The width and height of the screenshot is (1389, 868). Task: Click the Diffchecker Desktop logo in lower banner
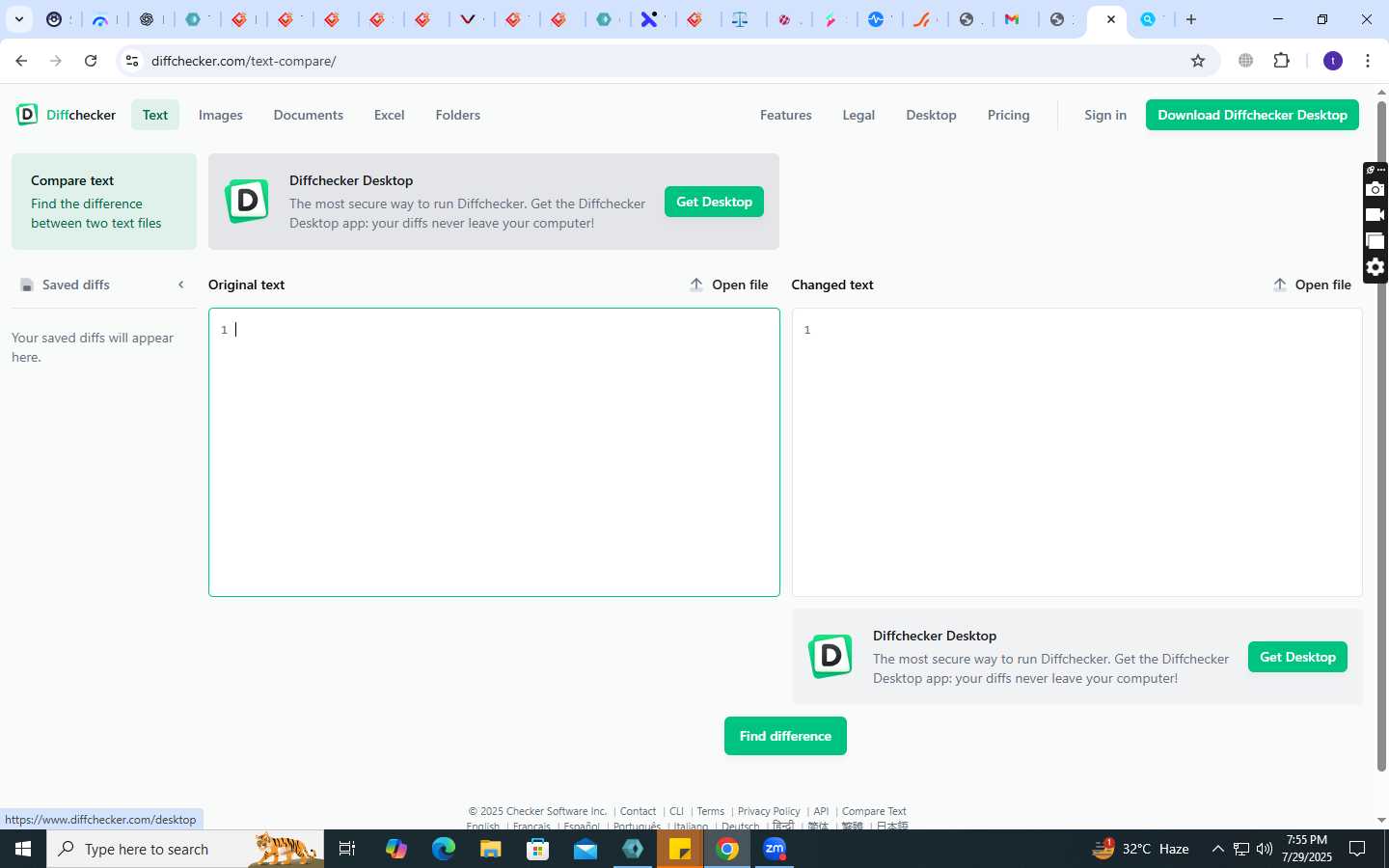click(831, 656)
